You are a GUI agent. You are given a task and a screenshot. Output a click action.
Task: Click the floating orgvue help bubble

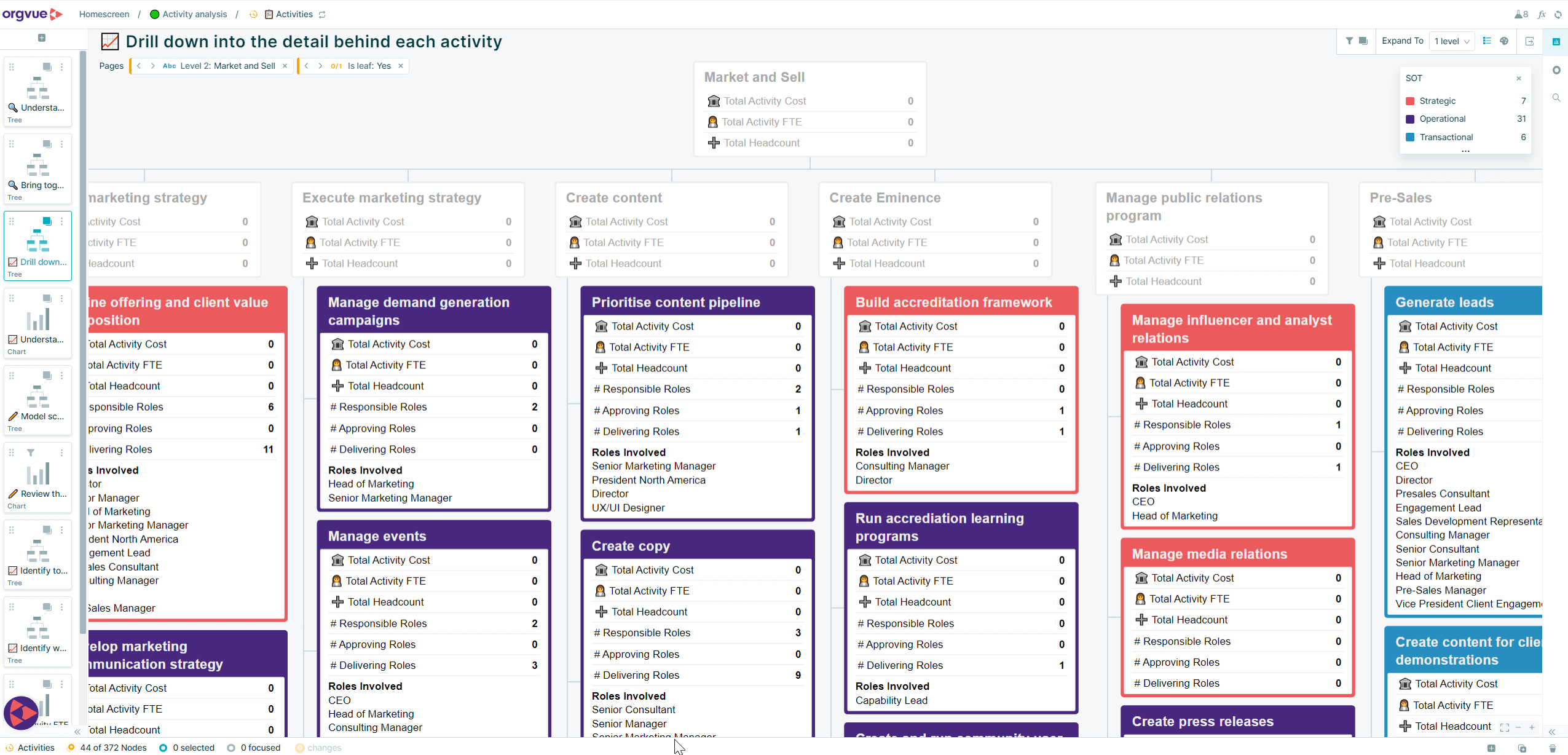pos(22,713)
